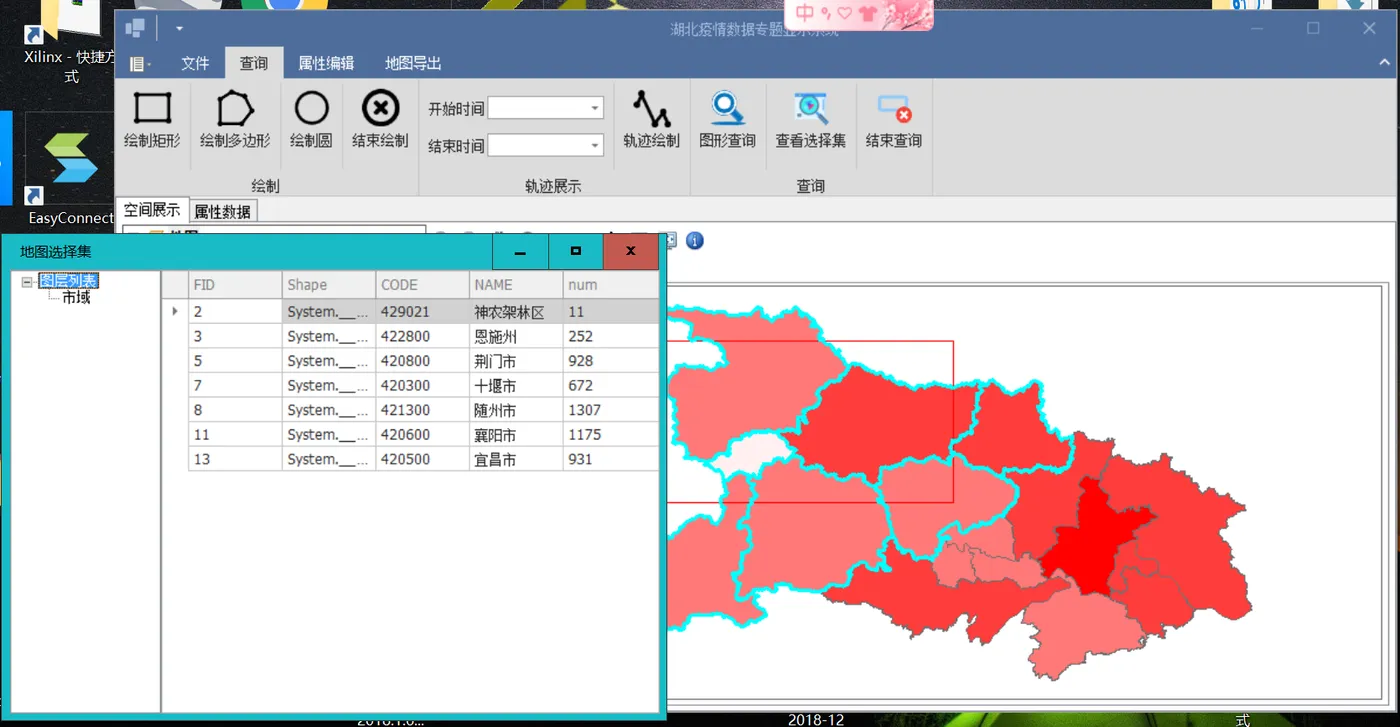This screenshot has width=1400, height=727.
Task: Run 图形查询 graphic query
Action: pos(727,120)
